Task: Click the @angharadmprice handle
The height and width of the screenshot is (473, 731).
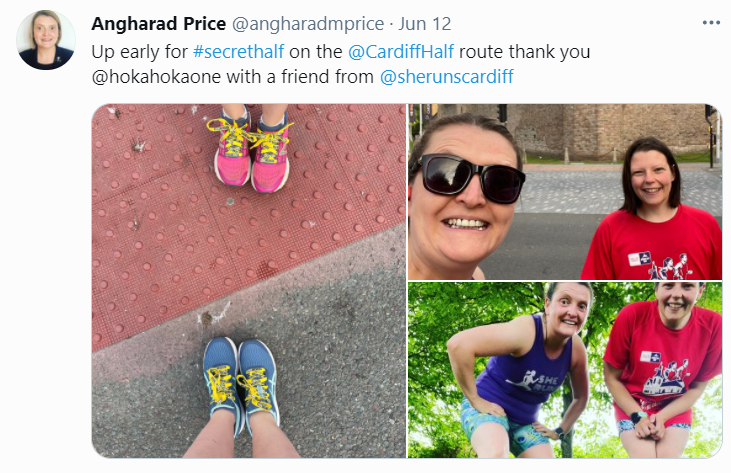Action: pyautogui.click(x=308, y=24)
